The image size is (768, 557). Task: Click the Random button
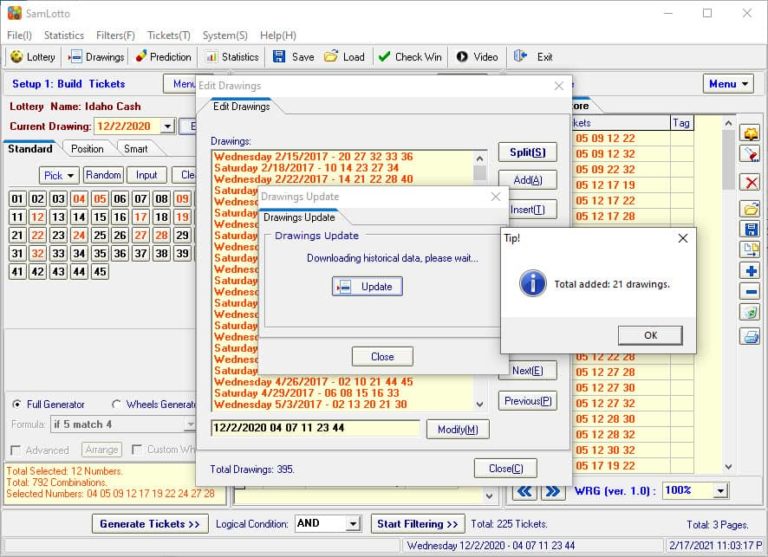103,175
